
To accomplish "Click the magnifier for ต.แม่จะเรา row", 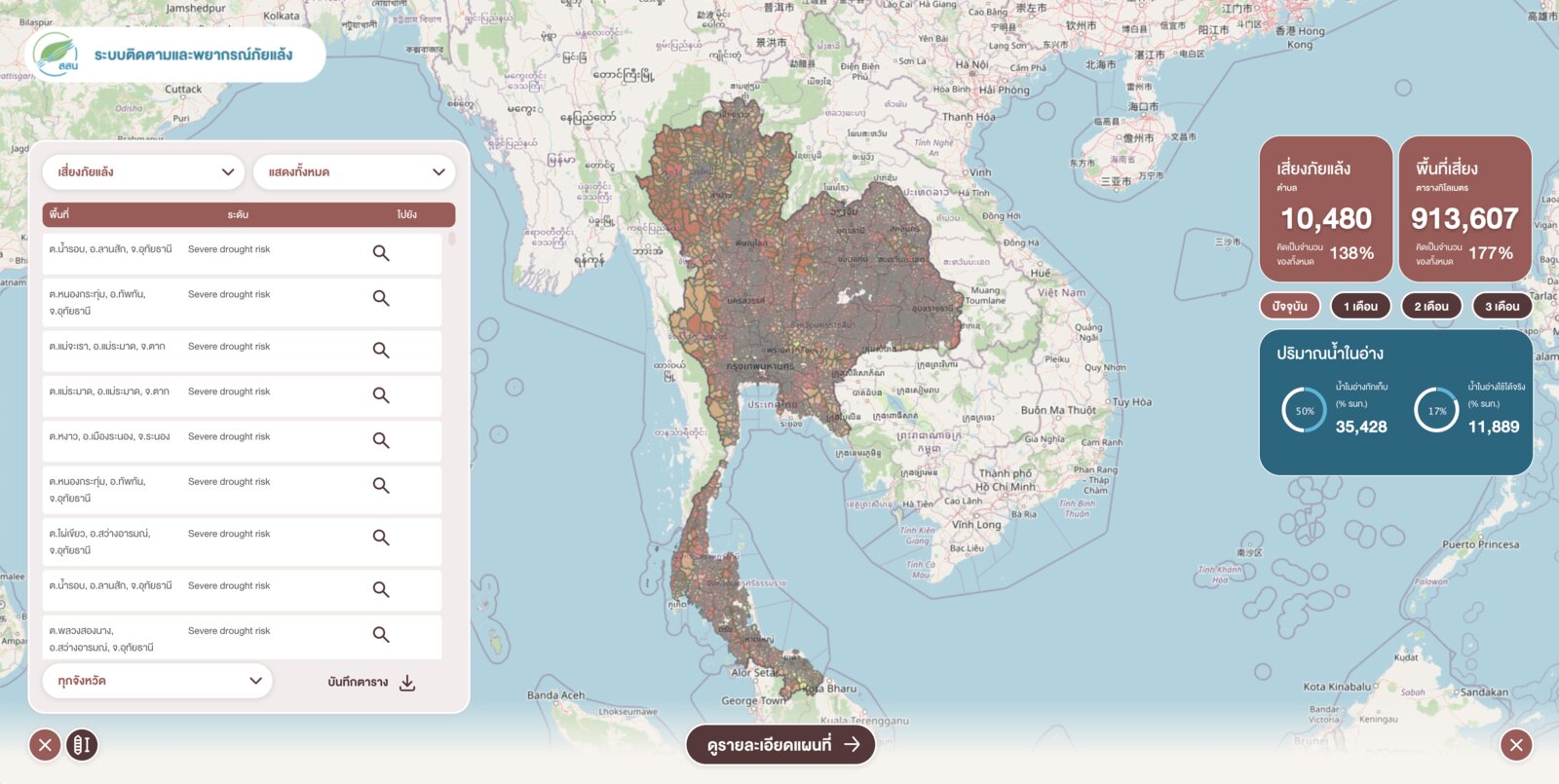I will coord(381,350).
